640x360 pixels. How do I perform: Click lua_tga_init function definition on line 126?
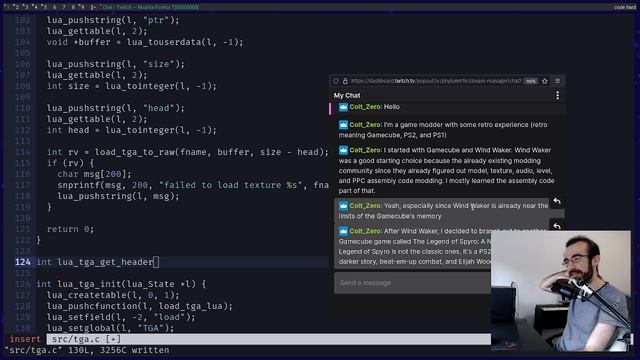pos(121,284)
